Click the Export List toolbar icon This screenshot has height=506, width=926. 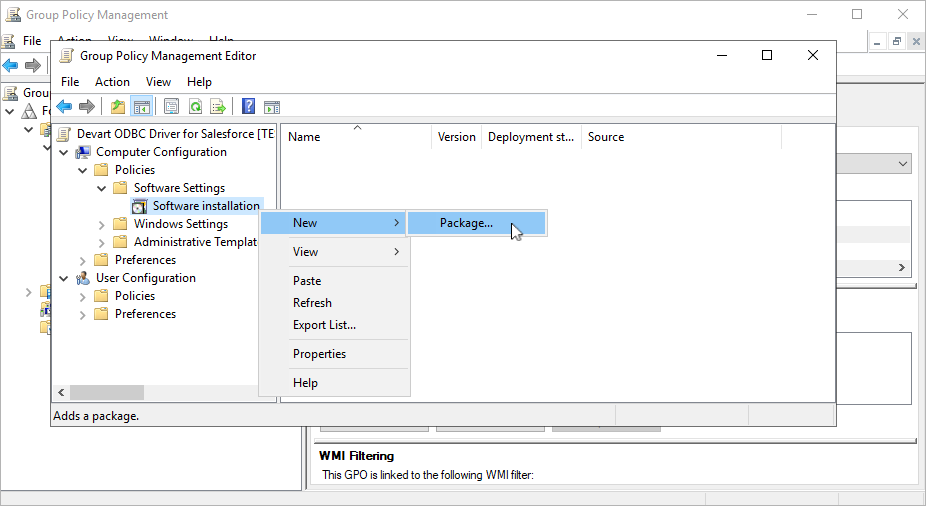(x=218, y=107)
